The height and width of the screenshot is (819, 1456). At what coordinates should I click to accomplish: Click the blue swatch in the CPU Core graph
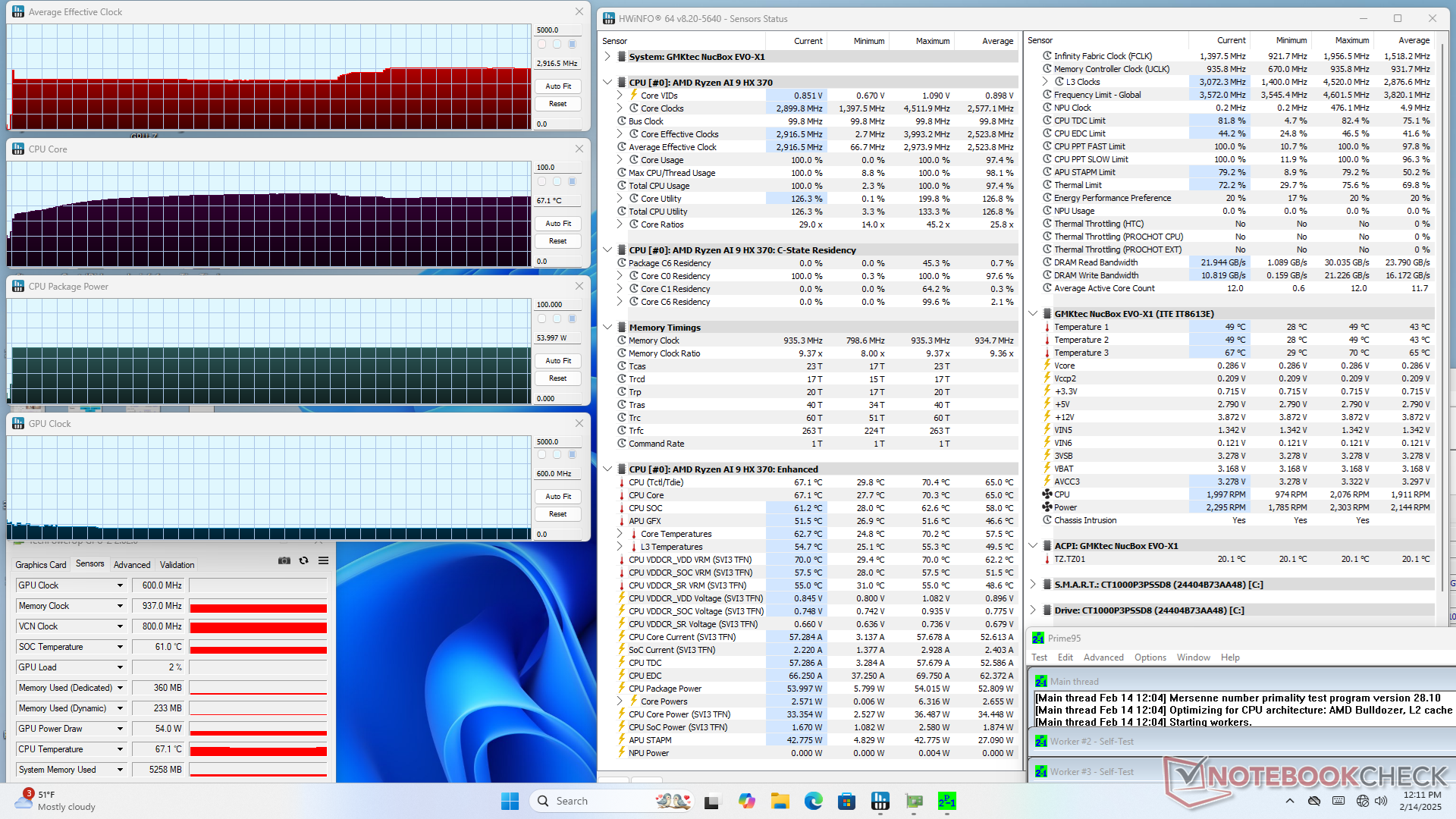pos(572,181)
